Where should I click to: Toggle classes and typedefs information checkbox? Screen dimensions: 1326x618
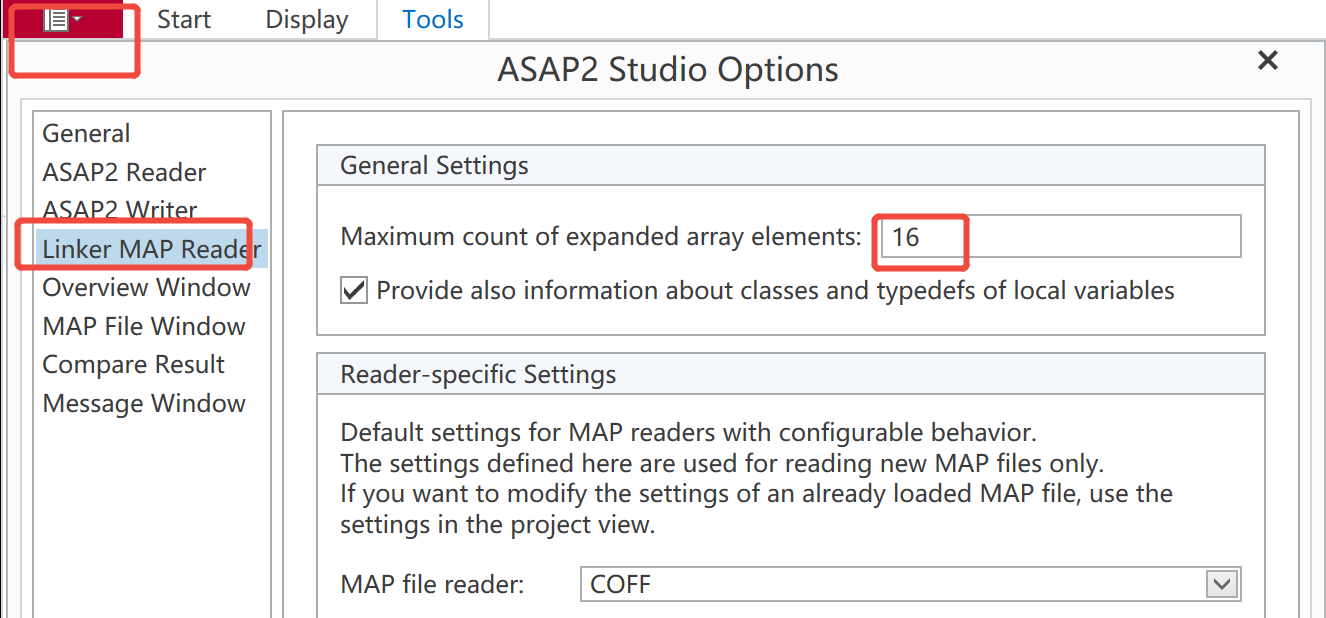pos(354,291)
